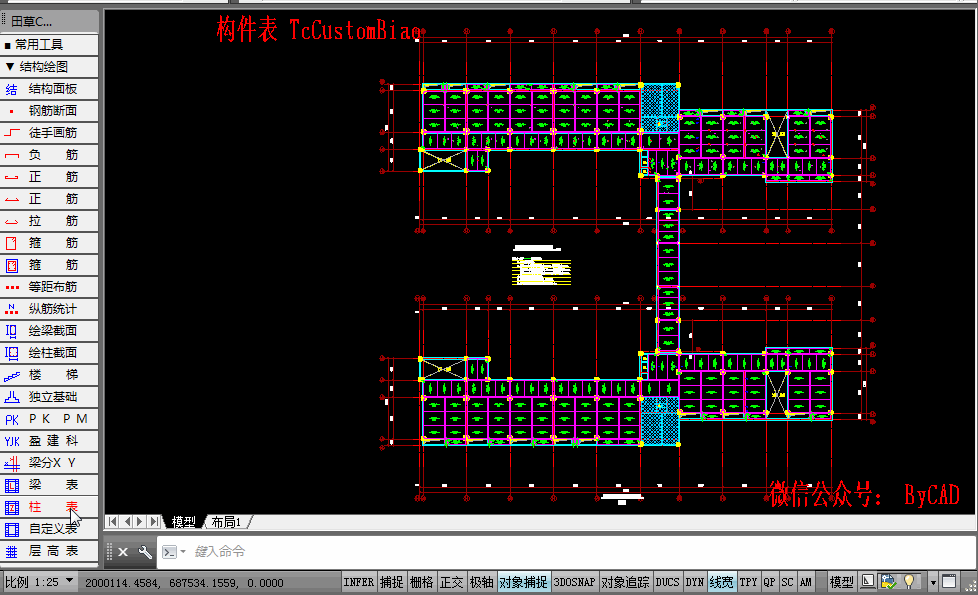Click the annotation scale icon in status bar
Screen dimensions: 978x595
pos(868,582)
